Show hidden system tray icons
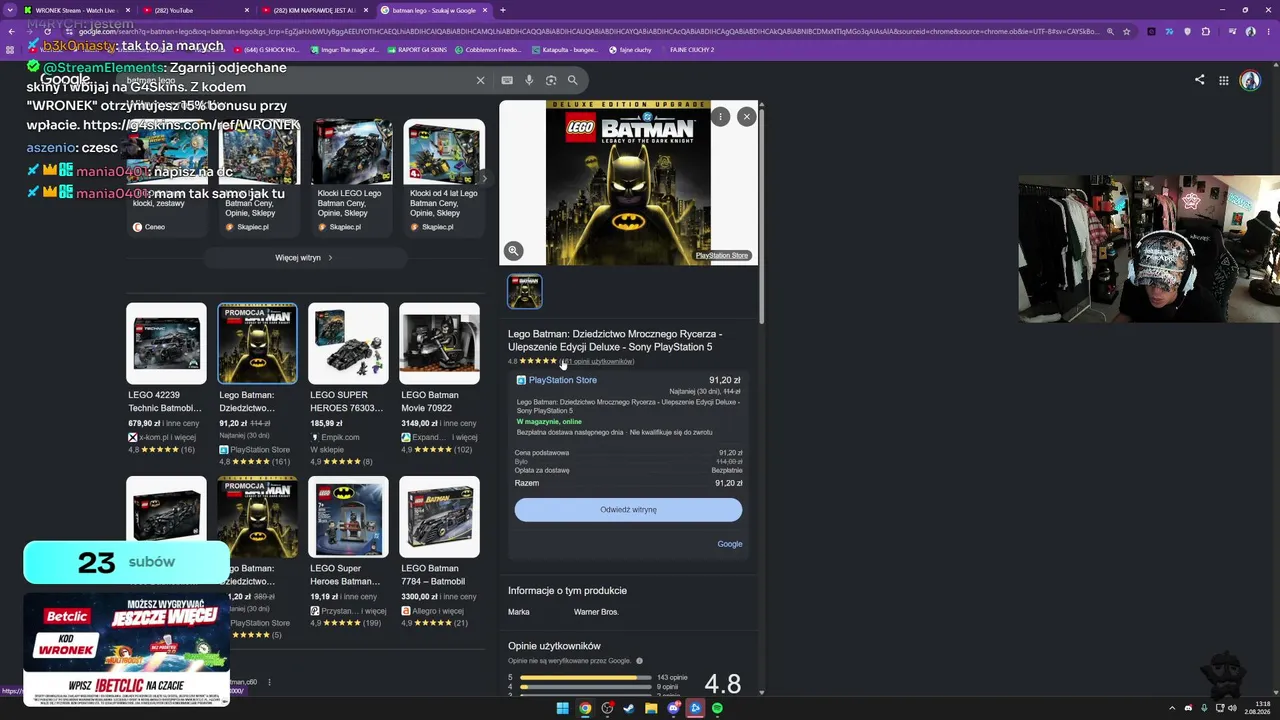The image size is (1280, 720). 1173,709
